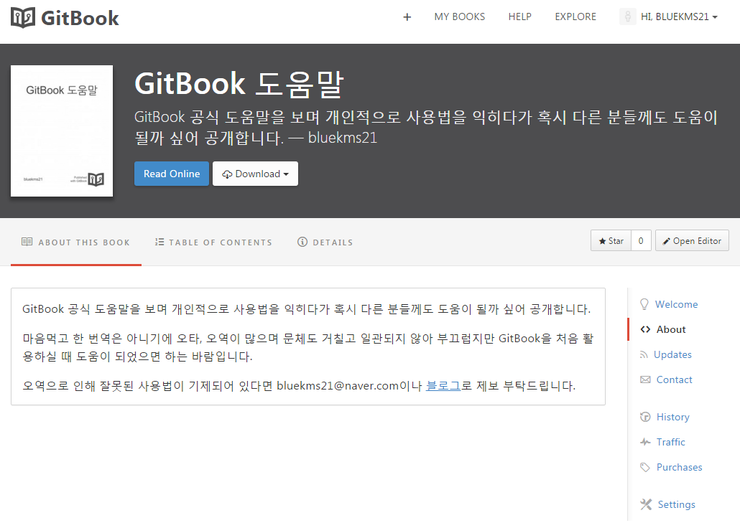Viewport: 740px width, 528px height.
Task: Click the cloud download icon
Action: coord(227,174)
